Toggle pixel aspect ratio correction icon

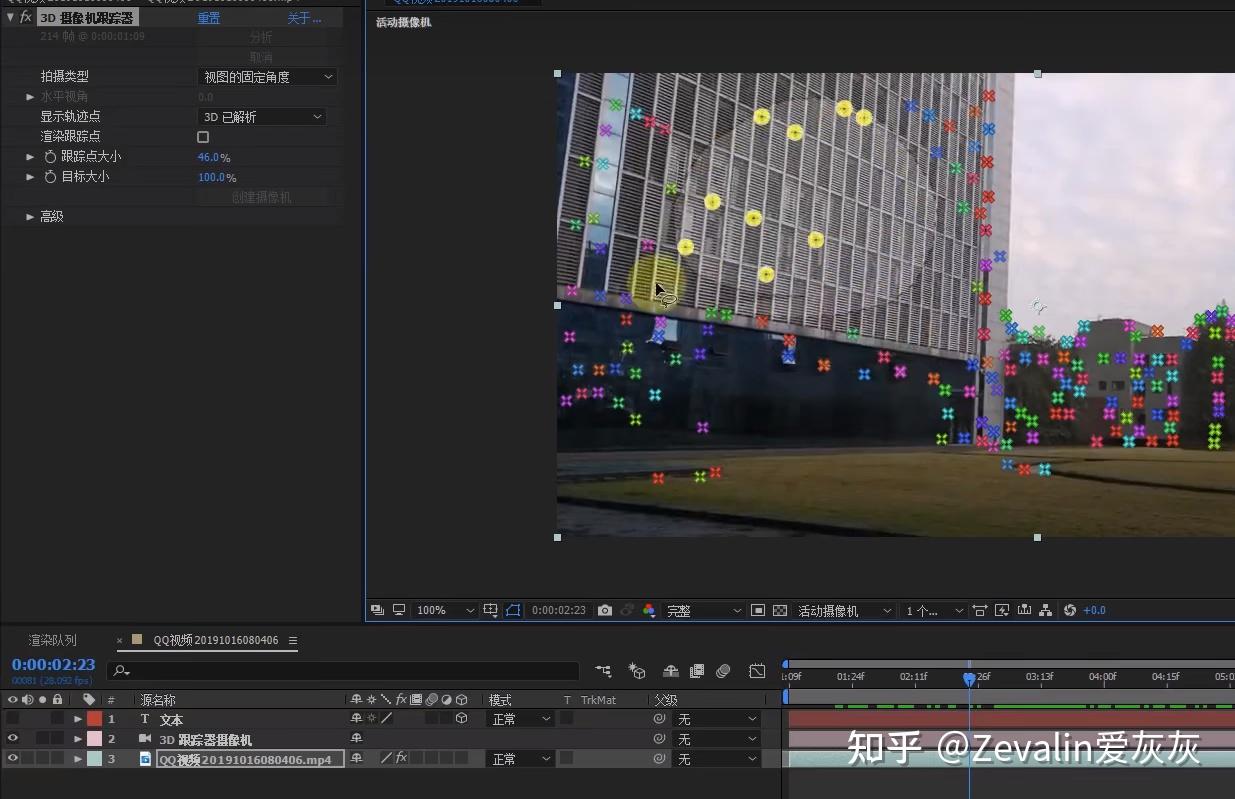tap(980, 610)
